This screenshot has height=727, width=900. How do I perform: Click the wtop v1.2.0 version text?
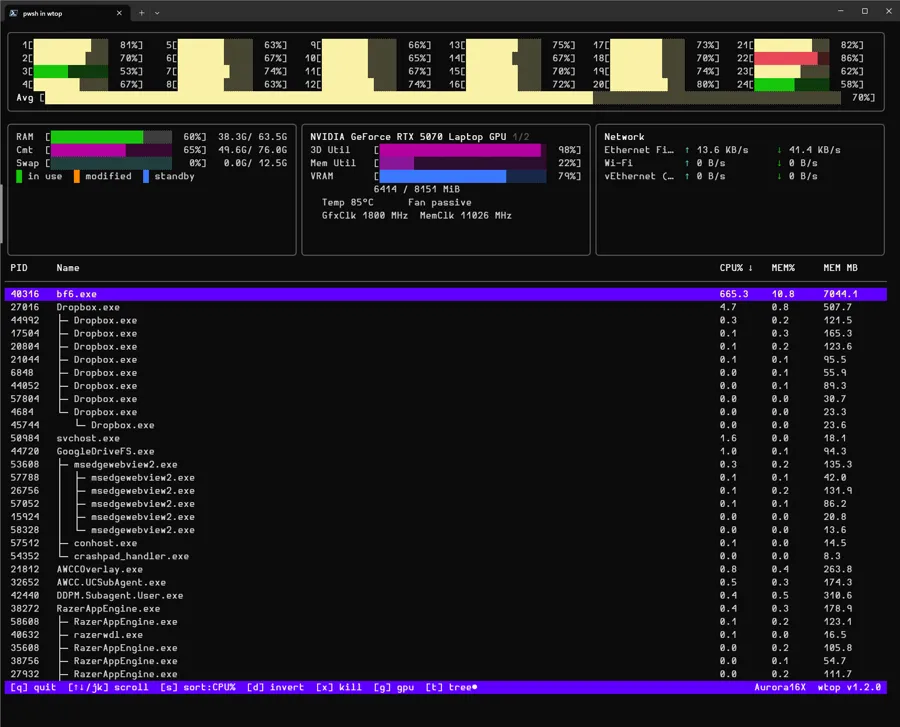tap(849, 687)
